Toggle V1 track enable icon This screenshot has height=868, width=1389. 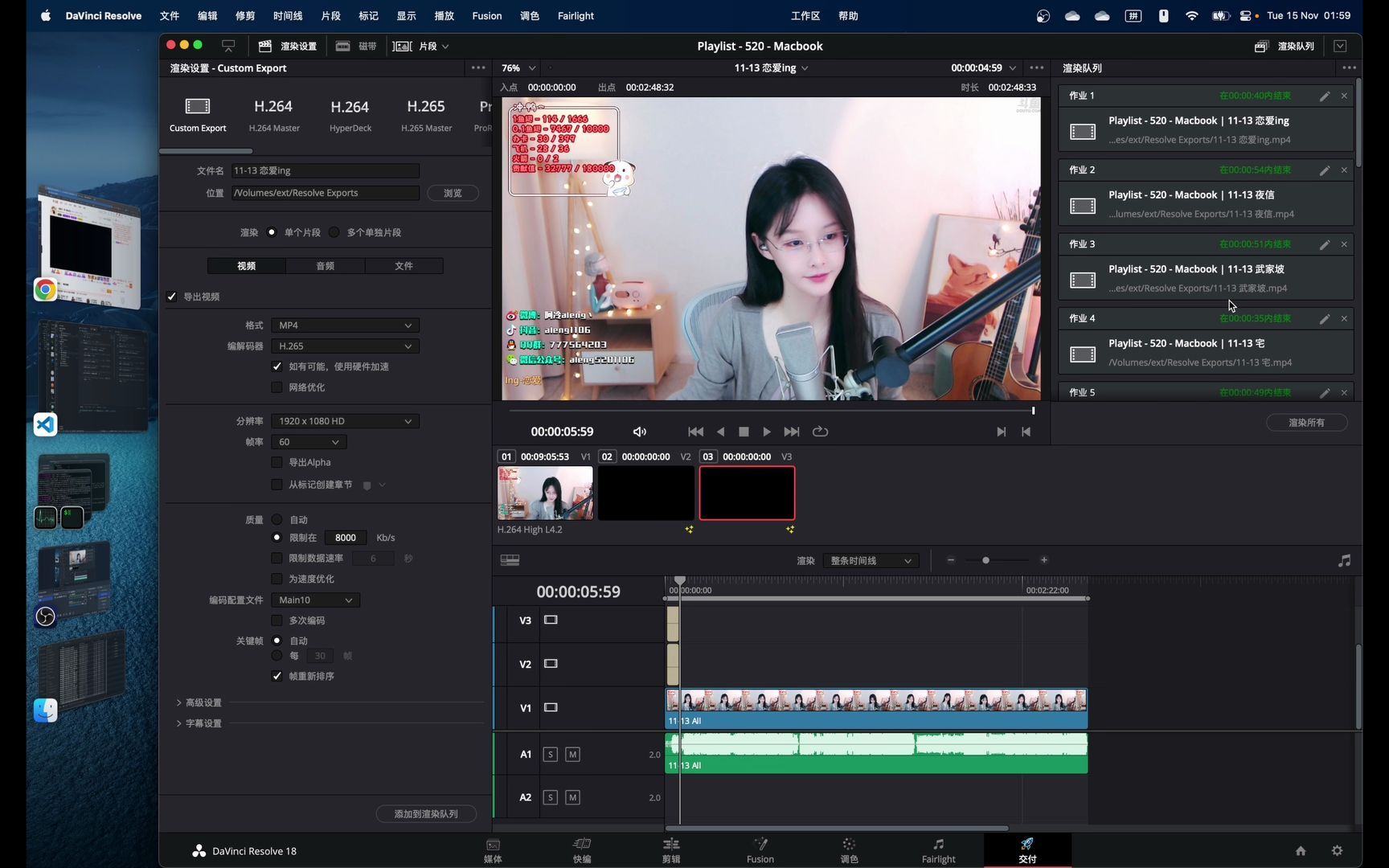551,707
